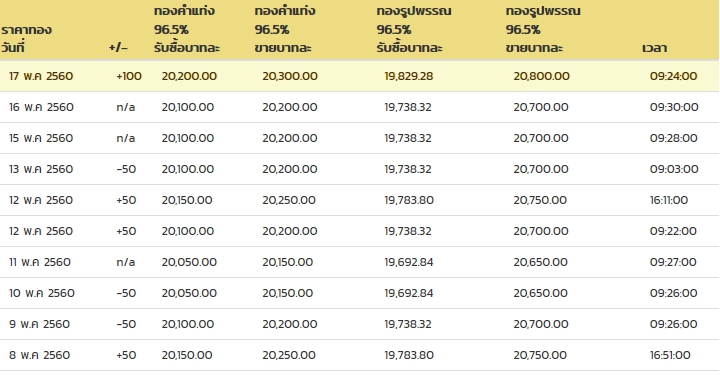The image size is (720, 375).
Task: Click the +/– column header
Action: (118, 48)
